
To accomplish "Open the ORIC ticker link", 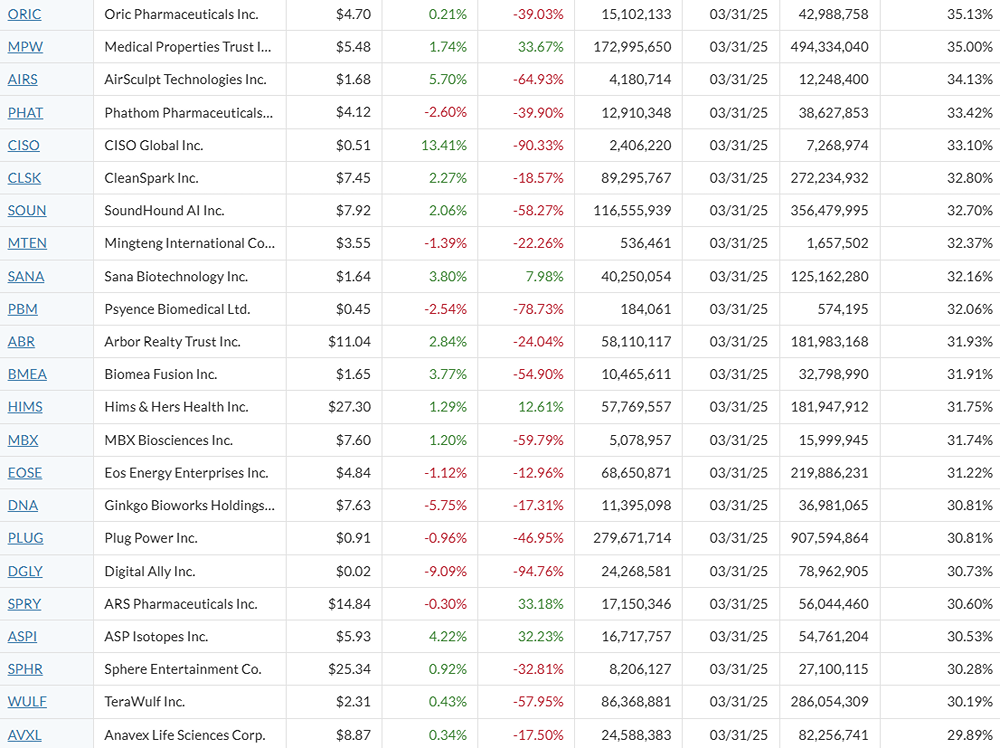I will pos(24,14).
